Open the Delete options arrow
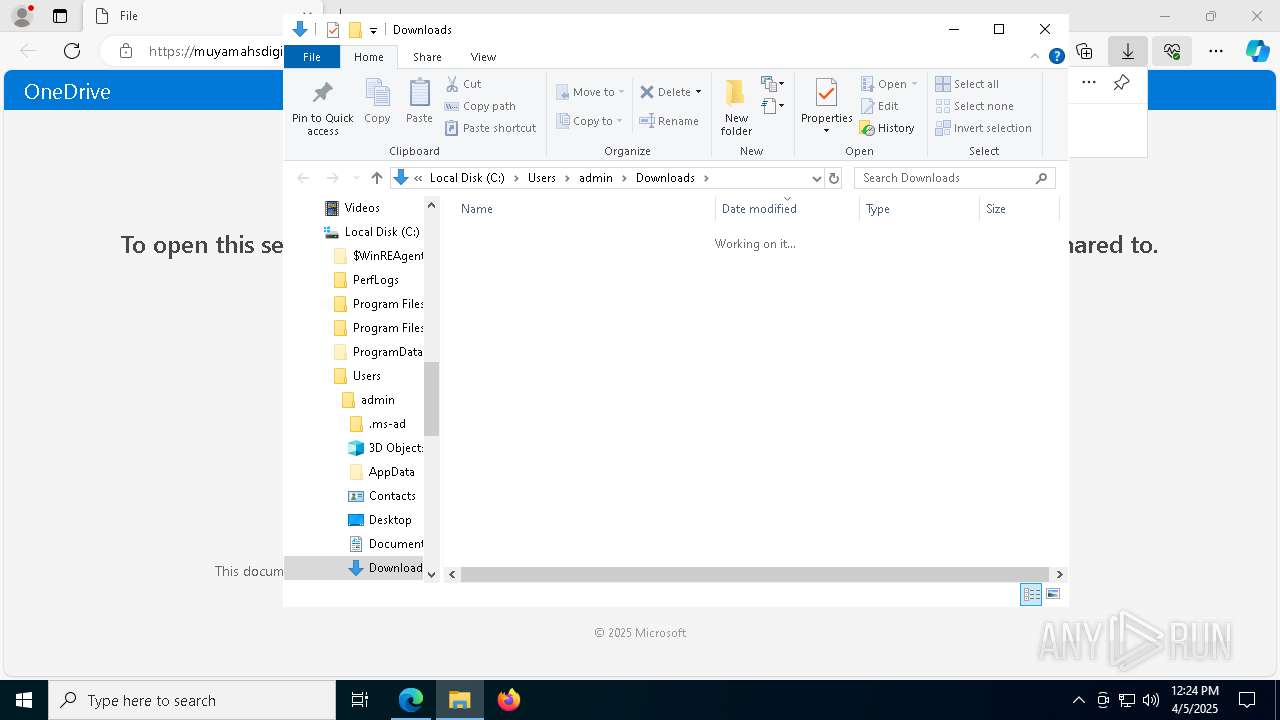Screen dimensions: 1280x720 (x=698, y=92)
